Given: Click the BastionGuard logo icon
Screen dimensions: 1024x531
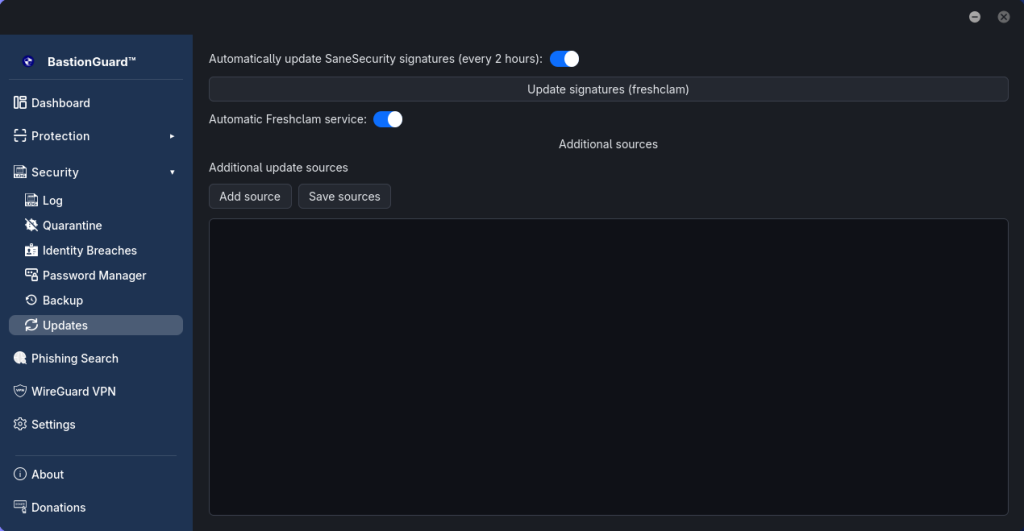Looking at the screenshot, I should (x=28, y=61).
